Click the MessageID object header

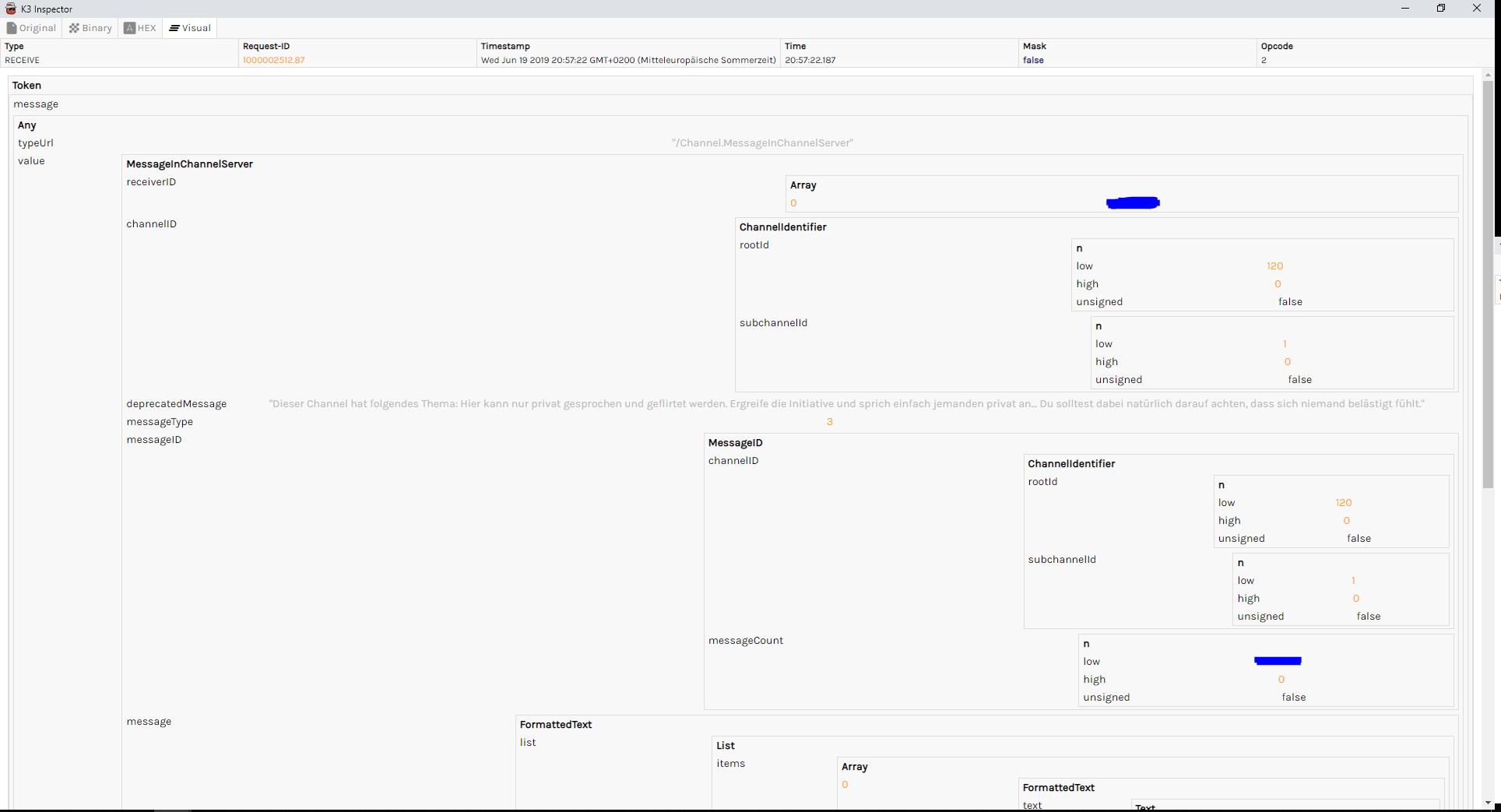click(x=735, y=443)
